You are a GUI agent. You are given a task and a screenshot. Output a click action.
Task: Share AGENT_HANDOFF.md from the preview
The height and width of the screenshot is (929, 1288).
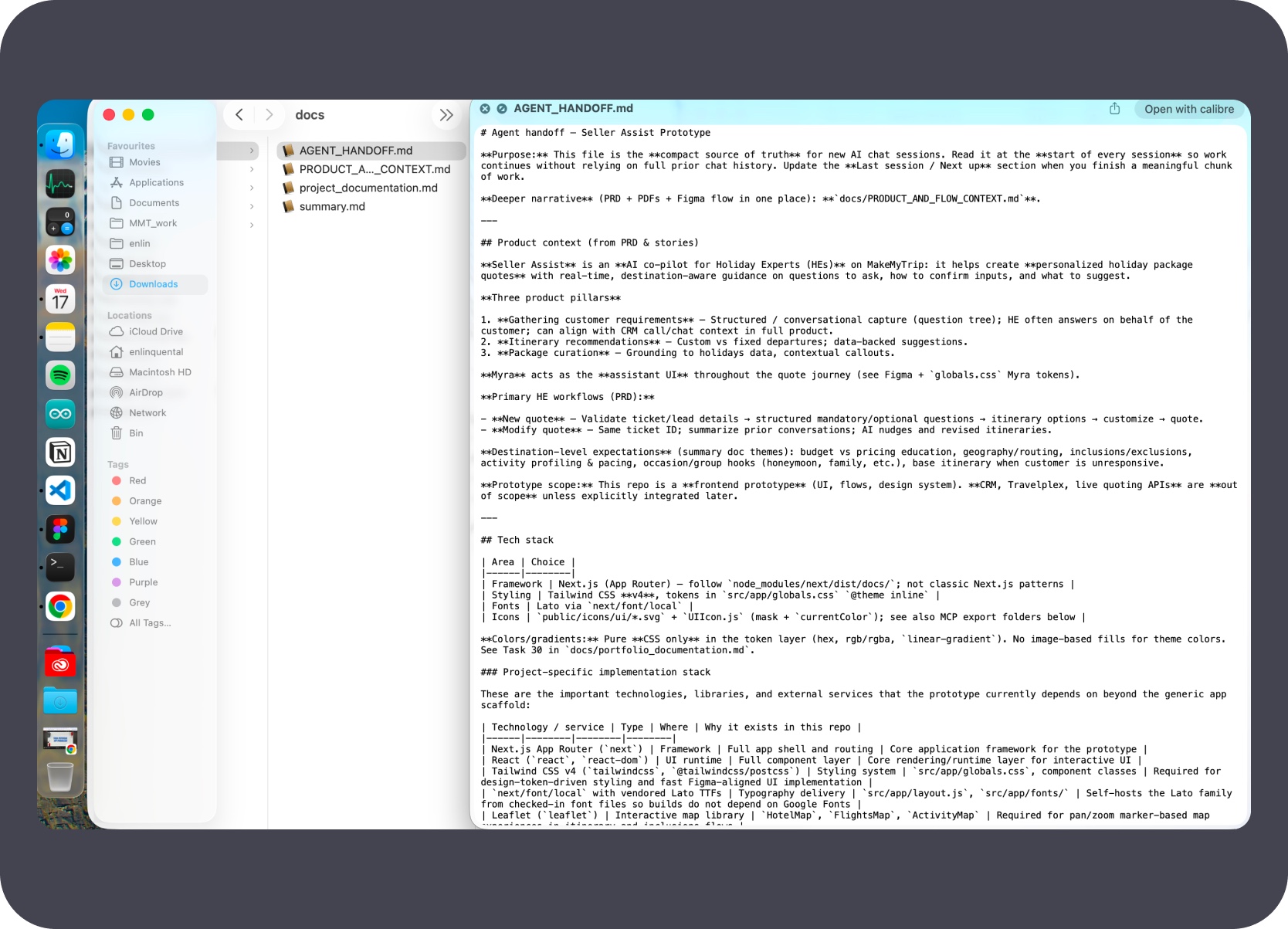[x=1114, y=109]
